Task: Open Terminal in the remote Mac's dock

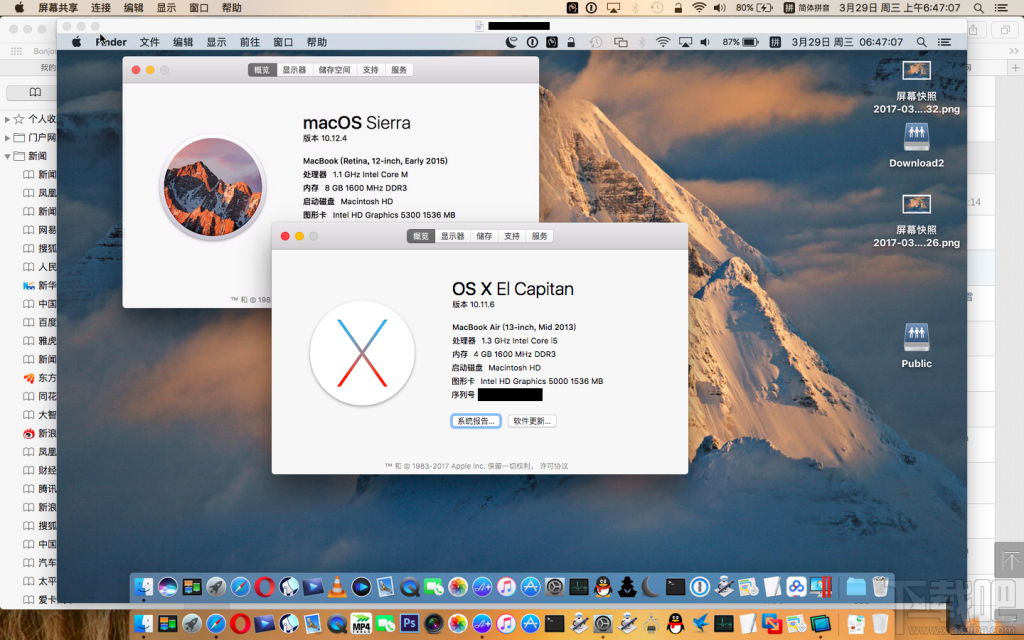Action: point(675,587)
